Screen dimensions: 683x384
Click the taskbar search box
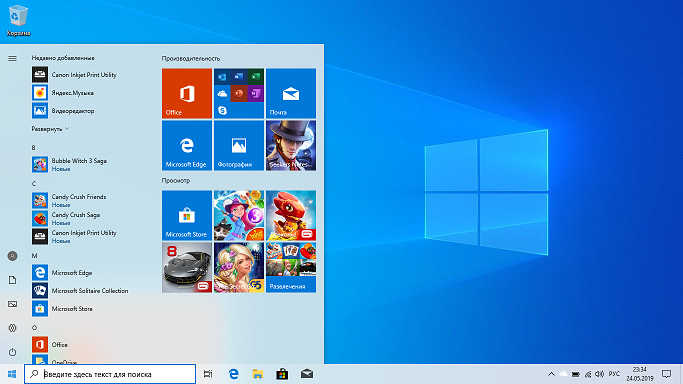[x=110, y=374]
